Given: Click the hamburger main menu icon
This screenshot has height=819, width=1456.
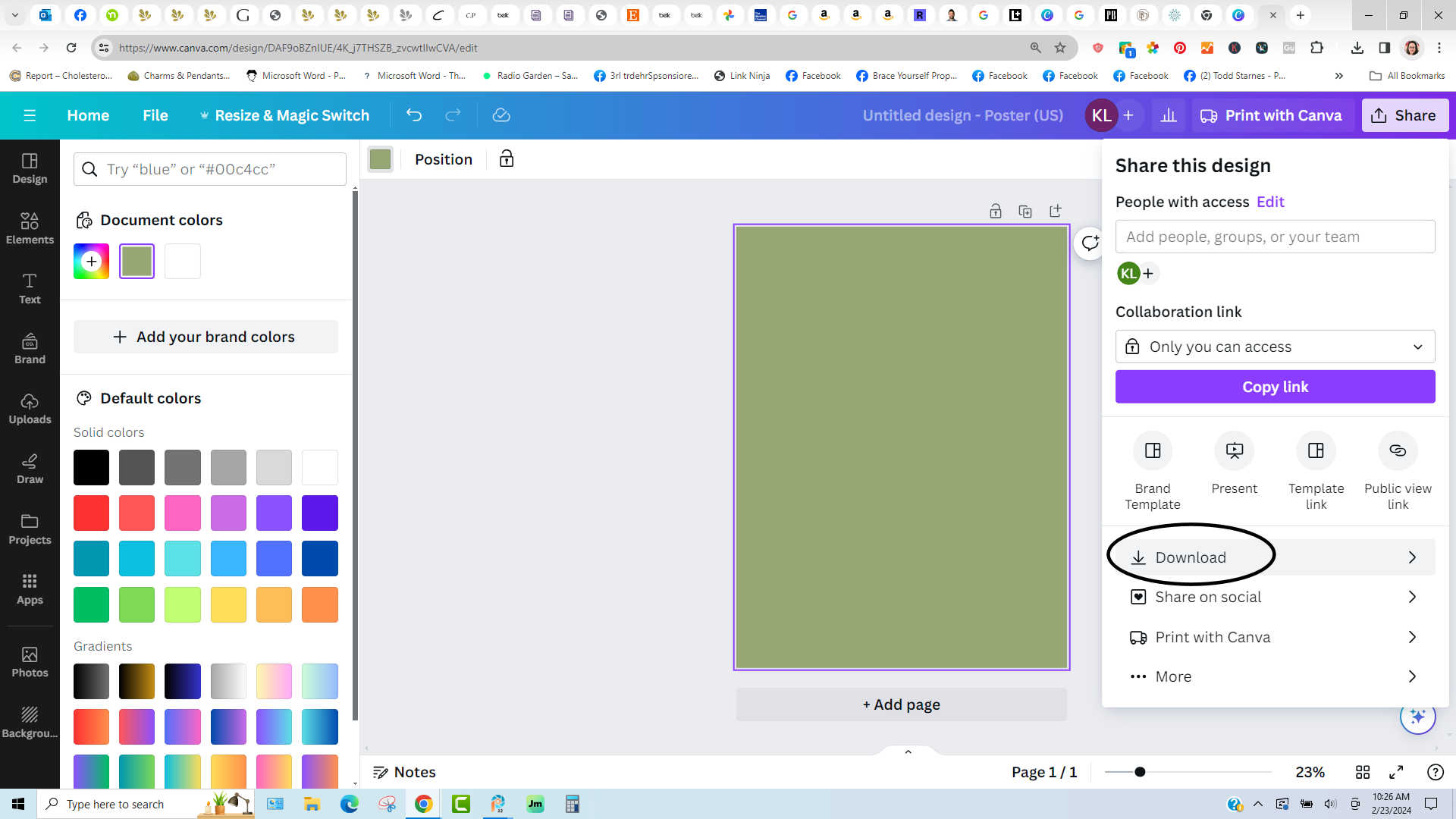Looking at the screenshot, I should pos(30,115).
